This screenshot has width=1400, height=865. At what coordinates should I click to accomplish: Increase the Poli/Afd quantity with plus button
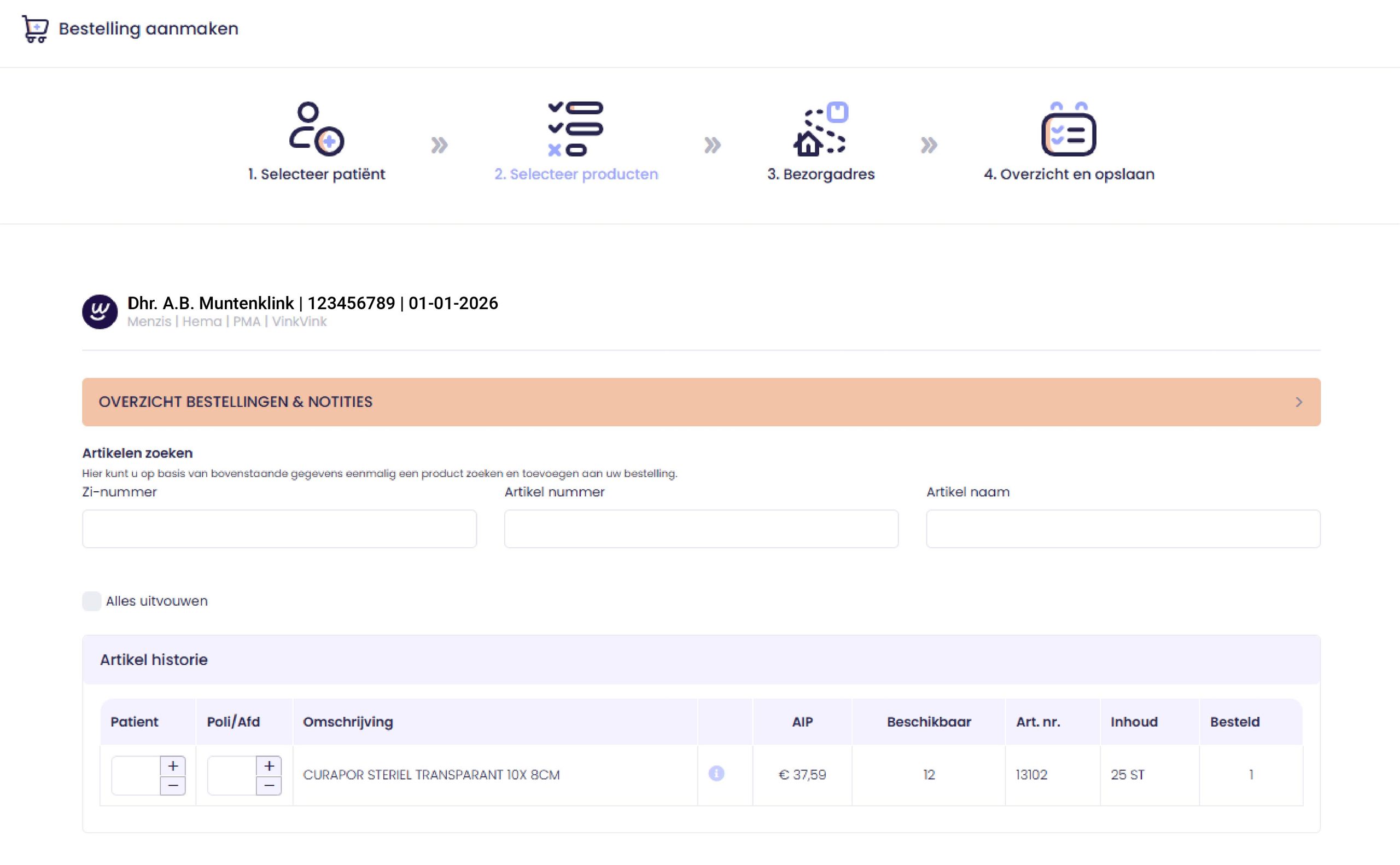pyautogui.click(x=269, y=765)
